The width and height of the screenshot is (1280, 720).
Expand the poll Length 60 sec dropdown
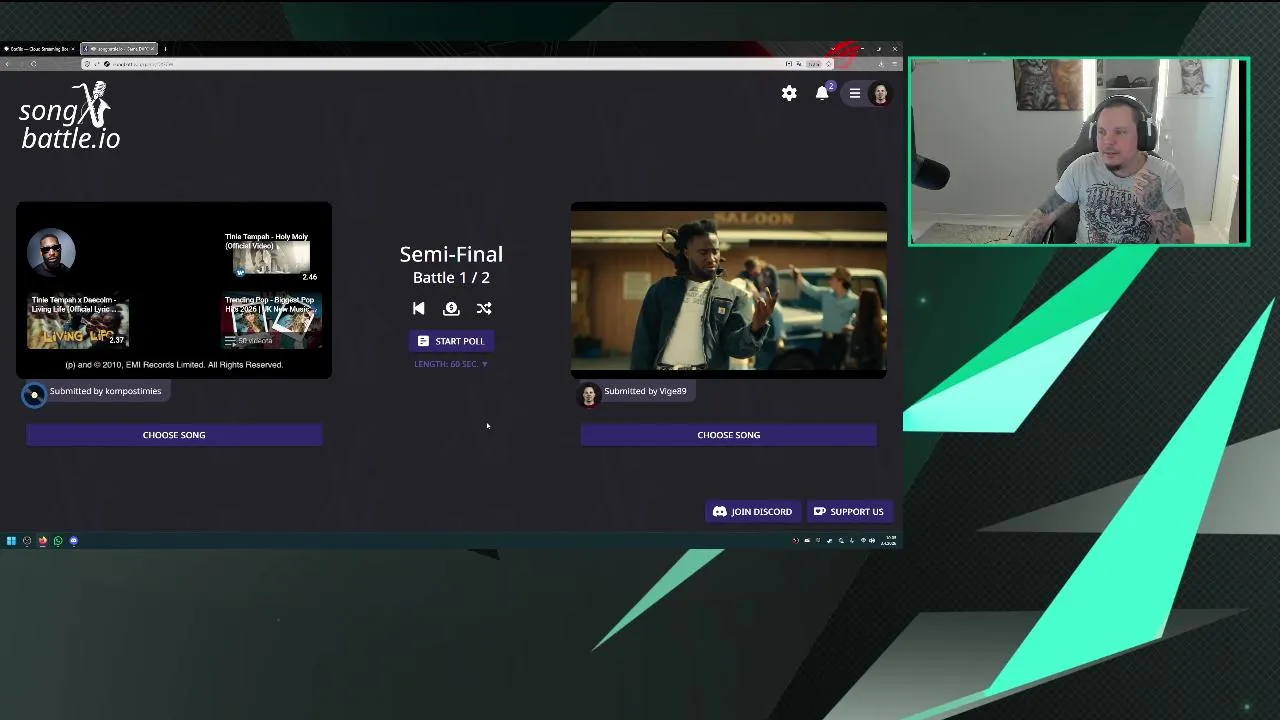[451, 364]
